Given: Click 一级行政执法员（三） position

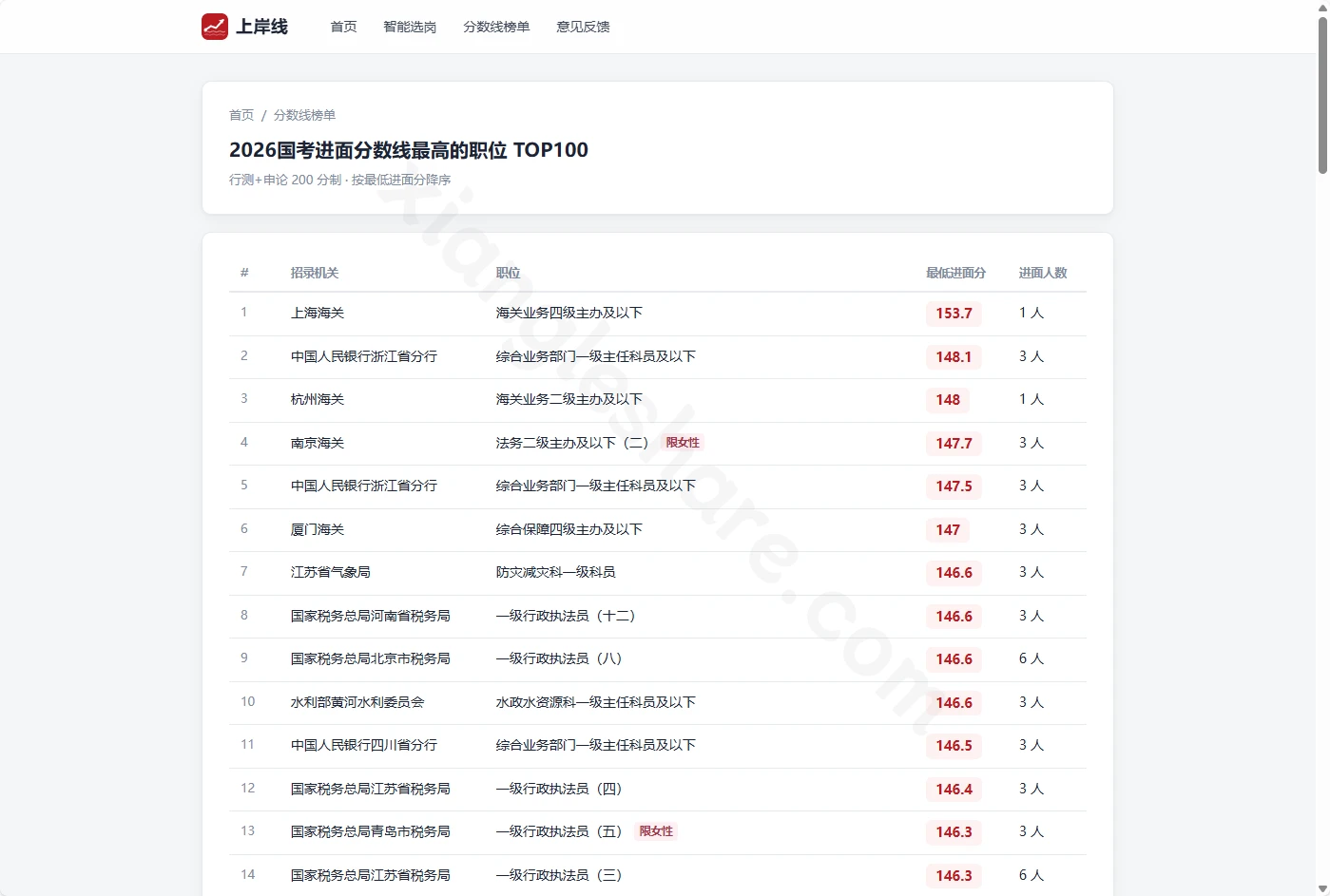Looking at the screenshot, I should tap(559, 875).
